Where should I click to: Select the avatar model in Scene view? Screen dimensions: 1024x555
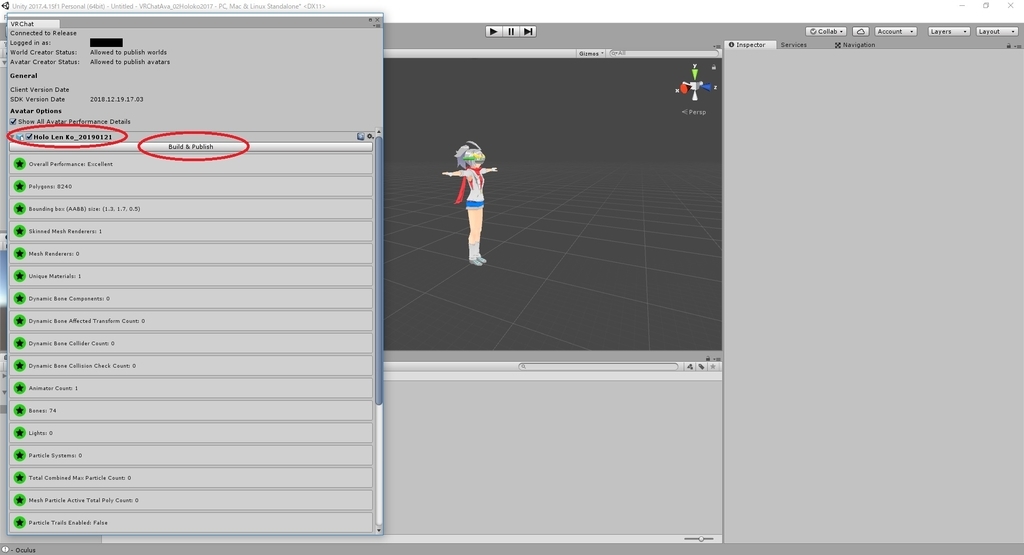point(474,202)
